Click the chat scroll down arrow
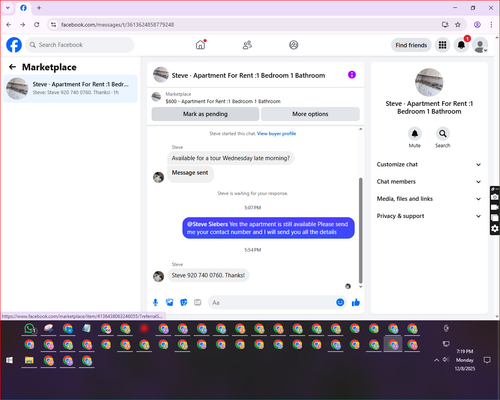This screenshot has width=500, height=400. click(x=360, y=287)
